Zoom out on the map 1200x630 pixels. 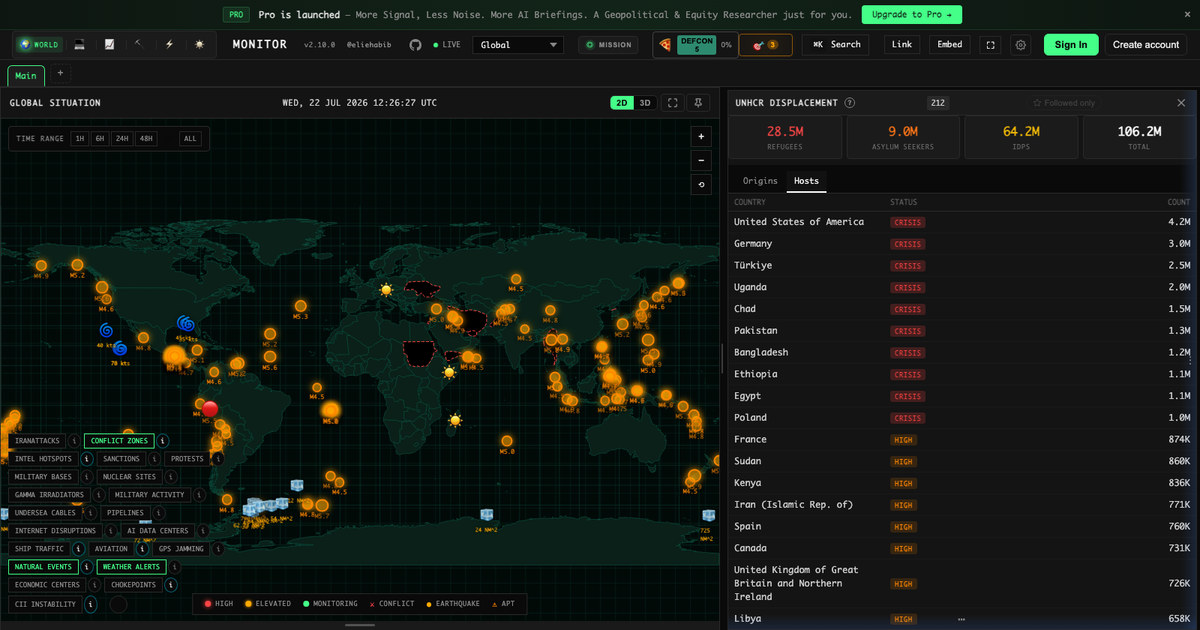701,160
